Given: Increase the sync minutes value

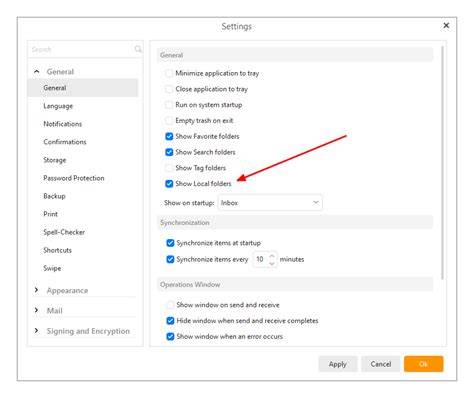Looking at the screenshot, I should [272, 256].
